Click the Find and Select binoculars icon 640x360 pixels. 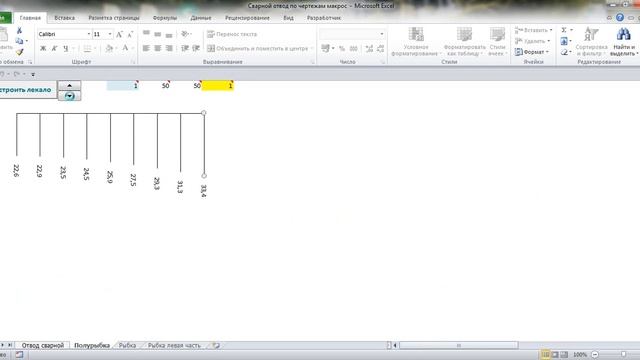pyautogui.click(x=623, y=34)
